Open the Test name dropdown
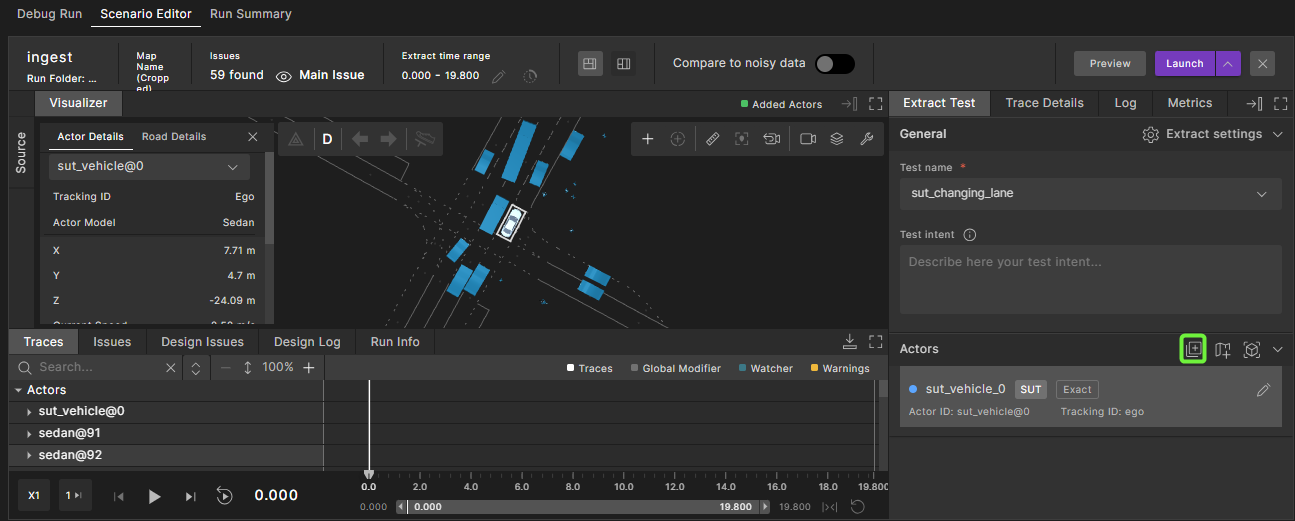The image size is (1295, 521). tap(1090, 194)
